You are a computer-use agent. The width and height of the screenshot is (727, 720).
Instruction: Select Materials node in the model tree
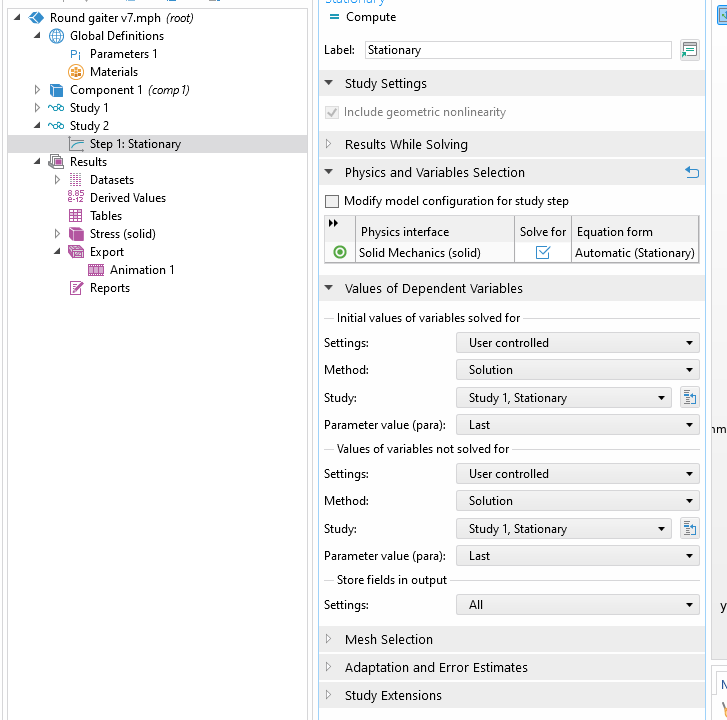pos(113,72)
